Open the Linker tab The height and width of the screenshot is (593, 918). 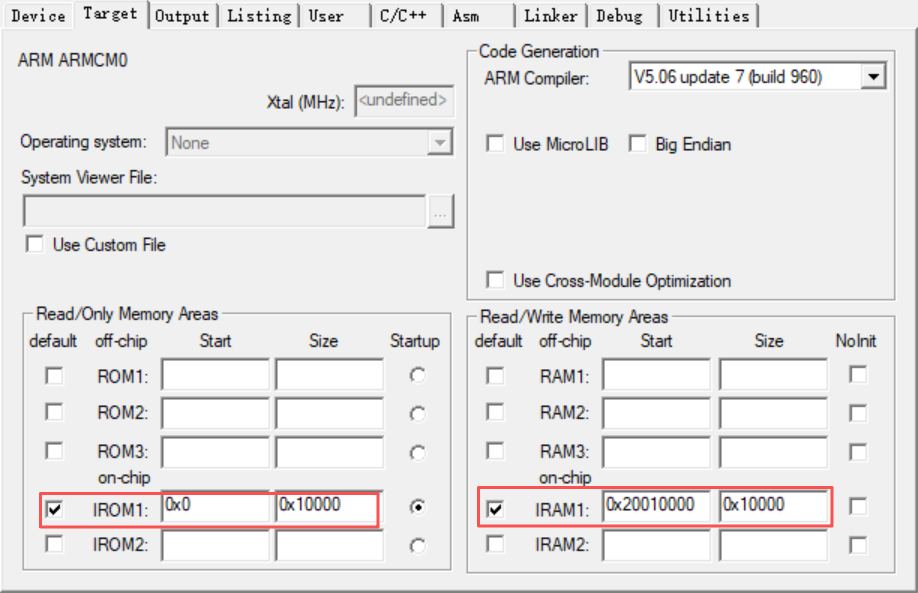point(550,15)
